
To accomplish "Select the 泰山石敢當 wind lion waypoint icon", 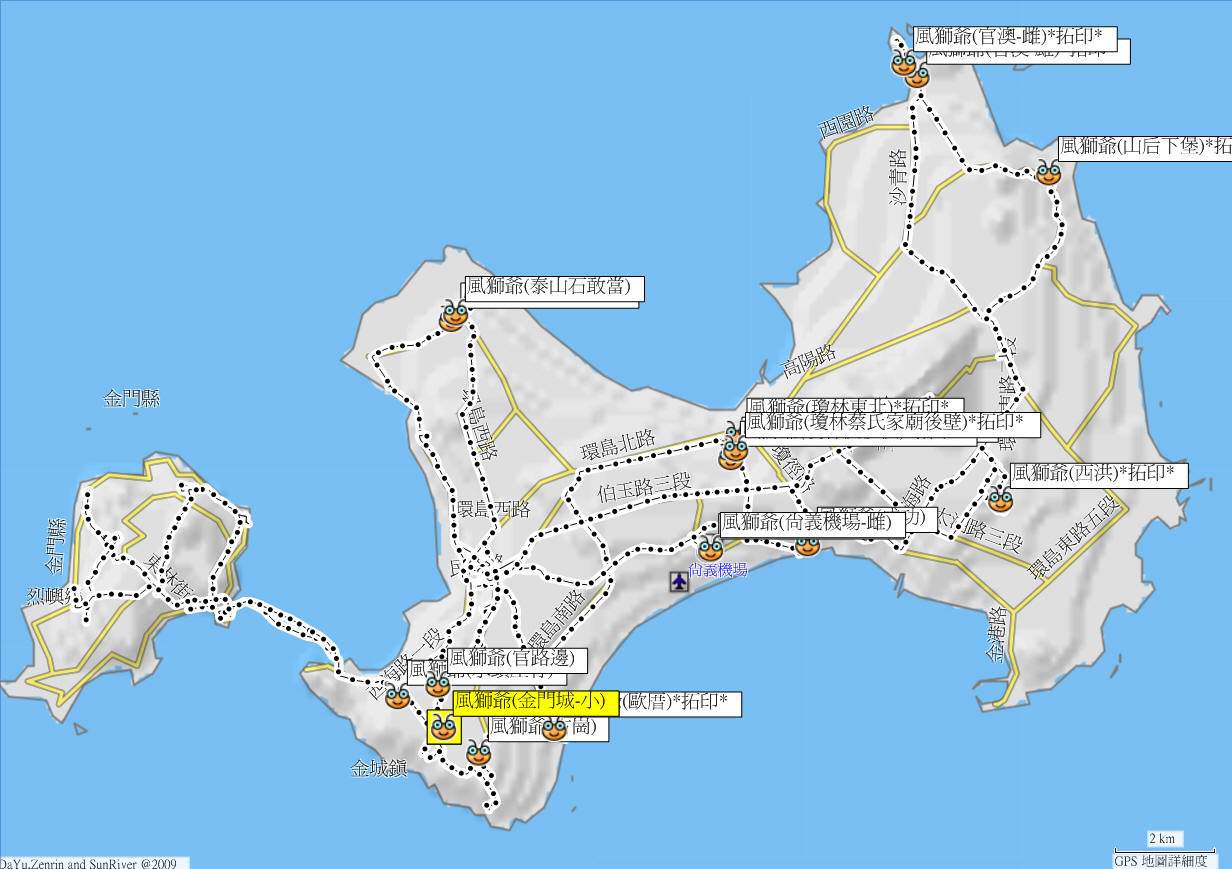I will [x=454, y=316].
